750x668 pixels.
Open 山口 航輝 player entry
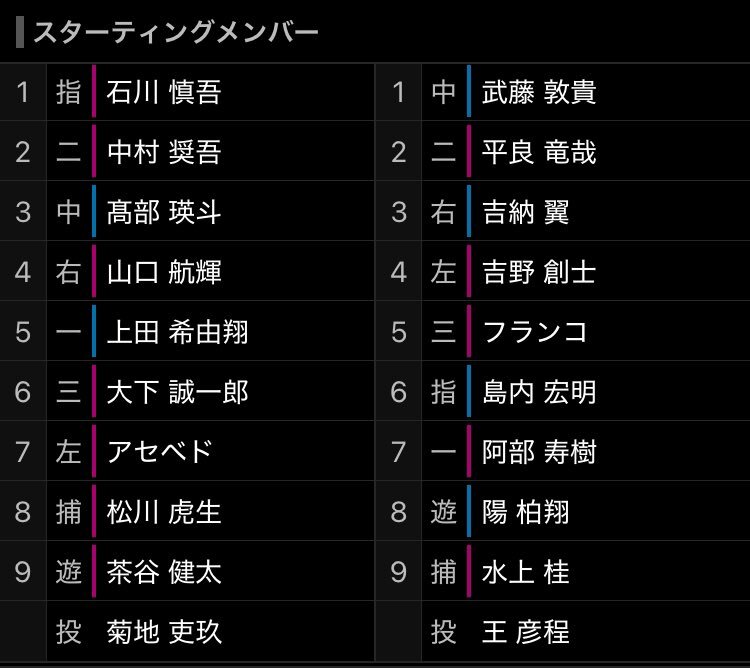(164, 272)
